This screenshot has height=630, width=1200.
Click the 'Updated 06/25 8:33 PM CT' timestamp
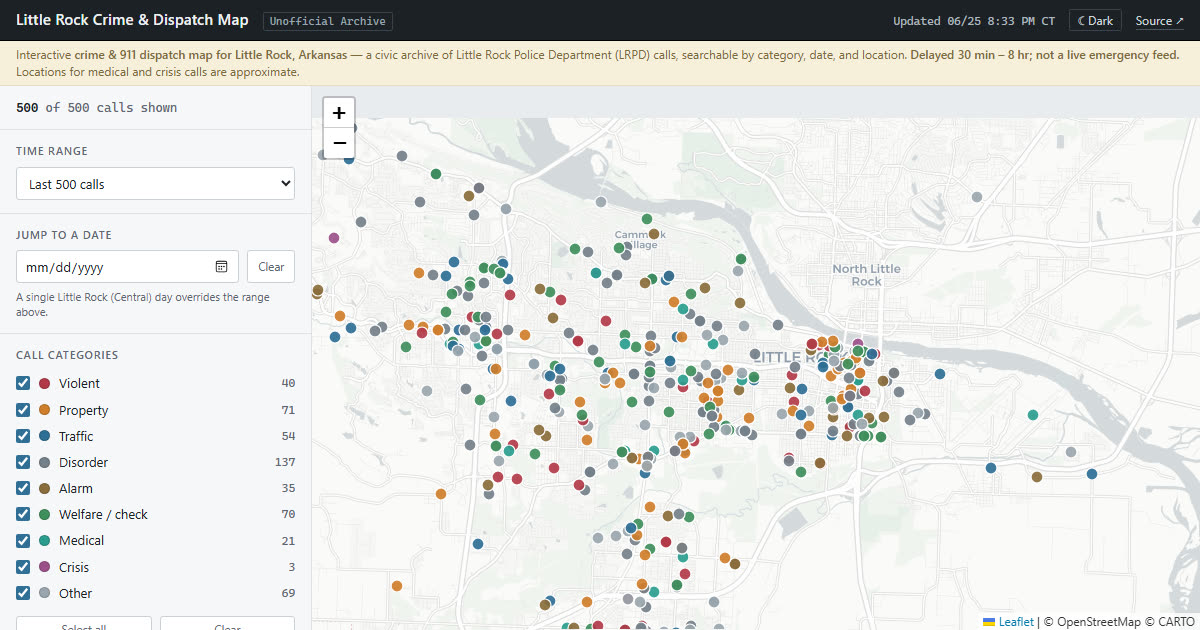point(974,21)
